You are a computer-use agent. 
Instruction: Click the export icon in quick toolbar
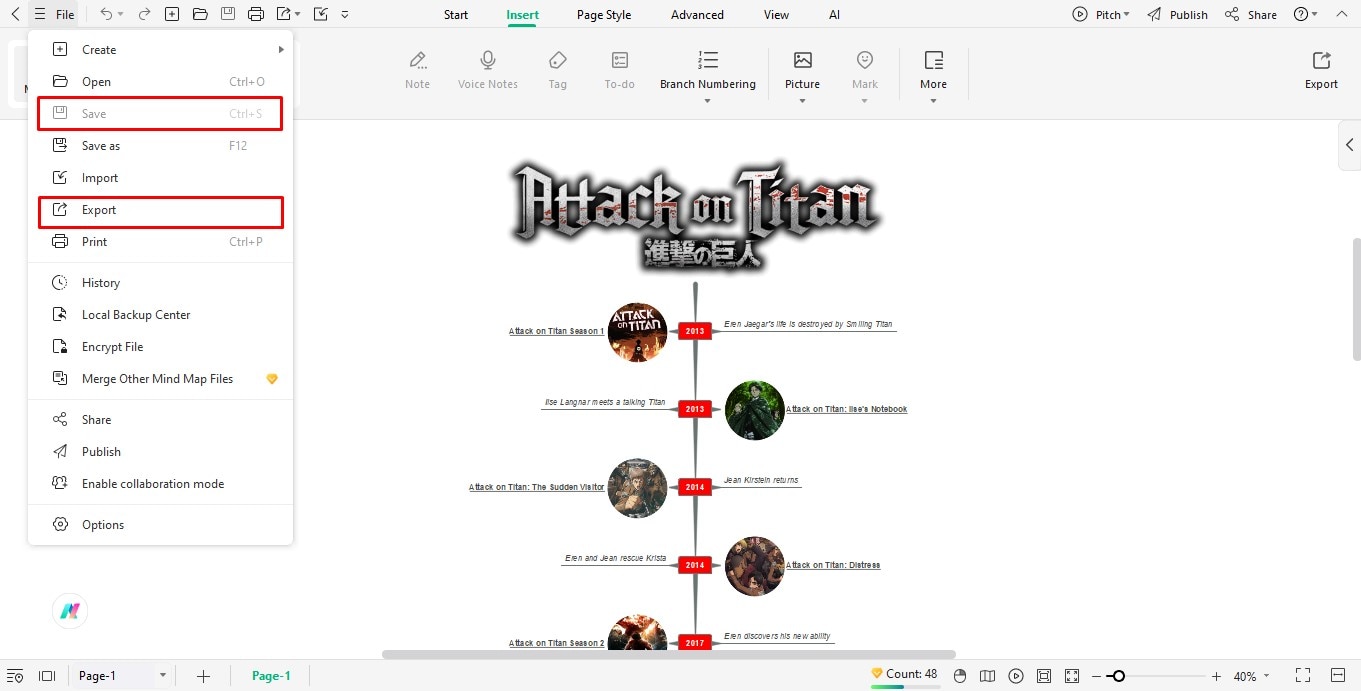tap(284, 14)
